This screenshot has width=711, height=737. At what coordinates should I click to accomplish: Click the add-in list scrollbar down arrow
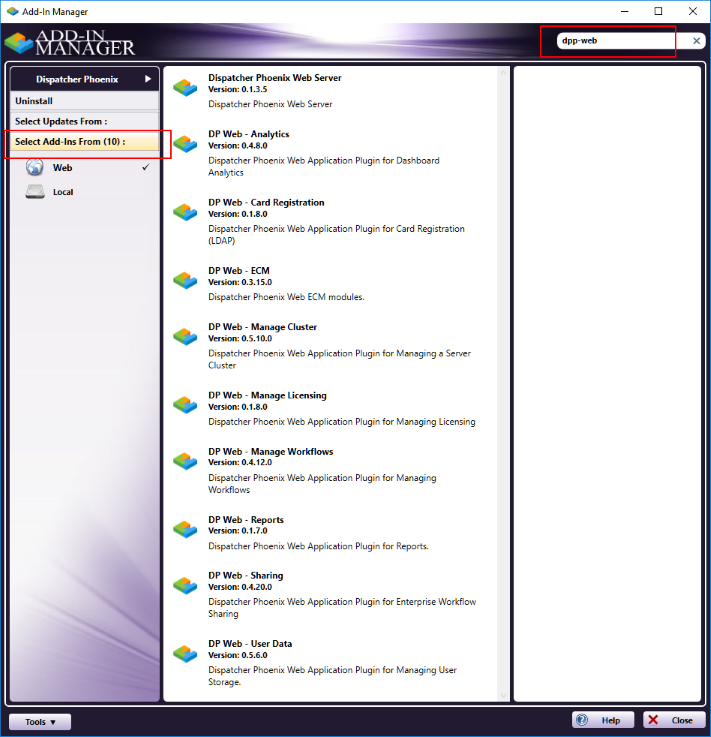[x=503, y=696]
